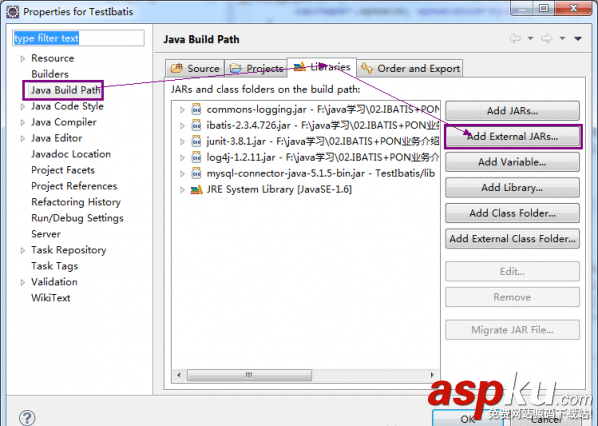Select WikiText in the tree
598x426 pixels.
(51, 298)
